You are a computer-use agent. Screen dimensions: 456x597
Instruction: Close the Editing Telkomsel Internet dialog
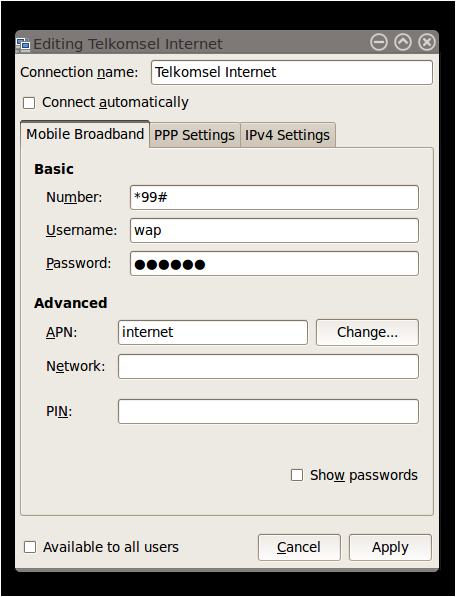coord(427,42)
